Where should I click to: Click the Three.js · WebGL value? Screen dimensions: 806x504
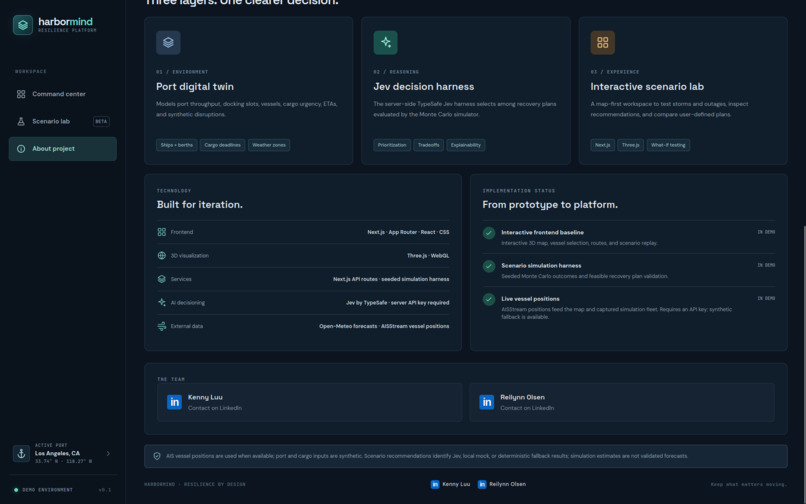428,256
